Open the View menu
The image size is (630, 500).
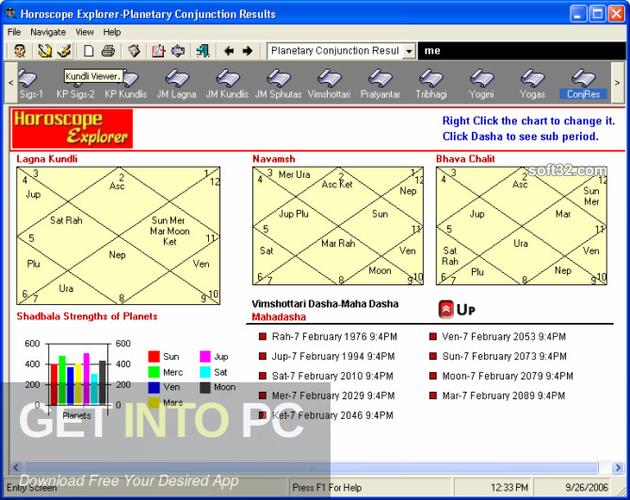tap(84, 32)
